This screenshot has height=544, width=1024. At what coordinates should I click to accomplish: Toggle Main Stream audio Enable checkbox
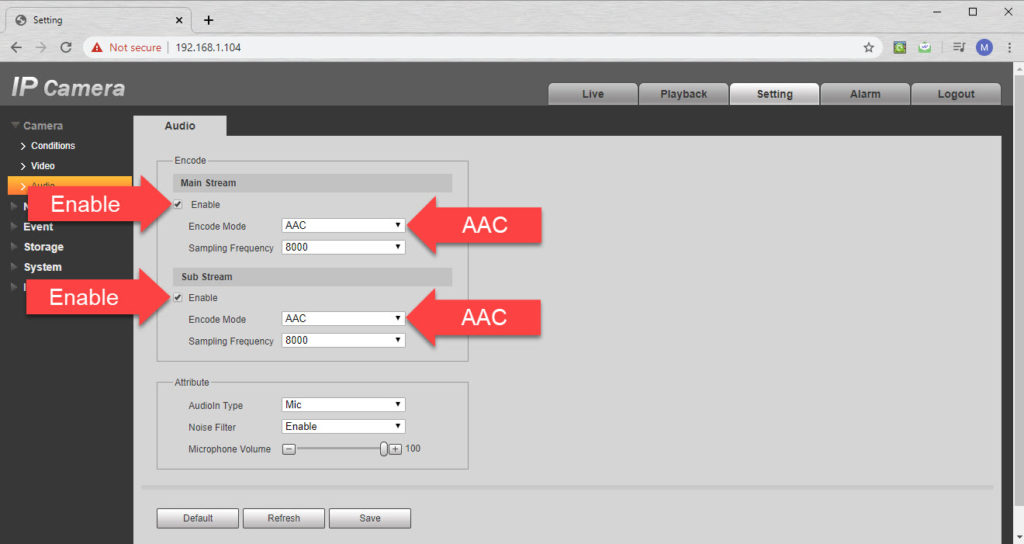coord(178,205)
